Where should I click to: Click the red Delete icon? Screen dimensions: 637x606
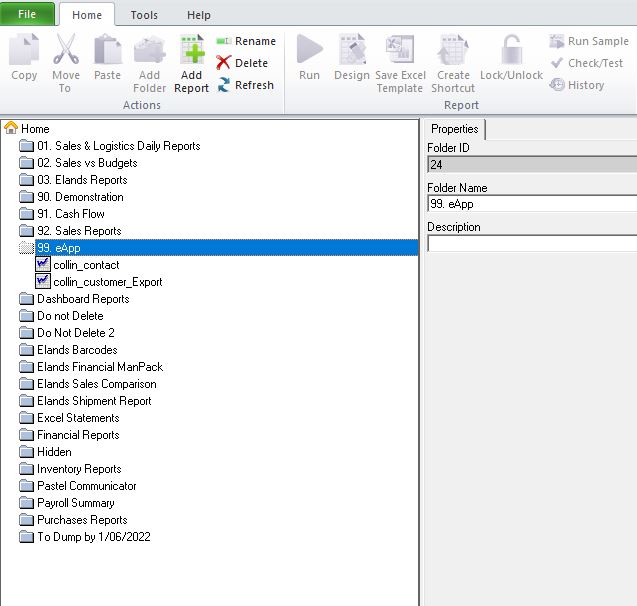[x=224, y=63]
